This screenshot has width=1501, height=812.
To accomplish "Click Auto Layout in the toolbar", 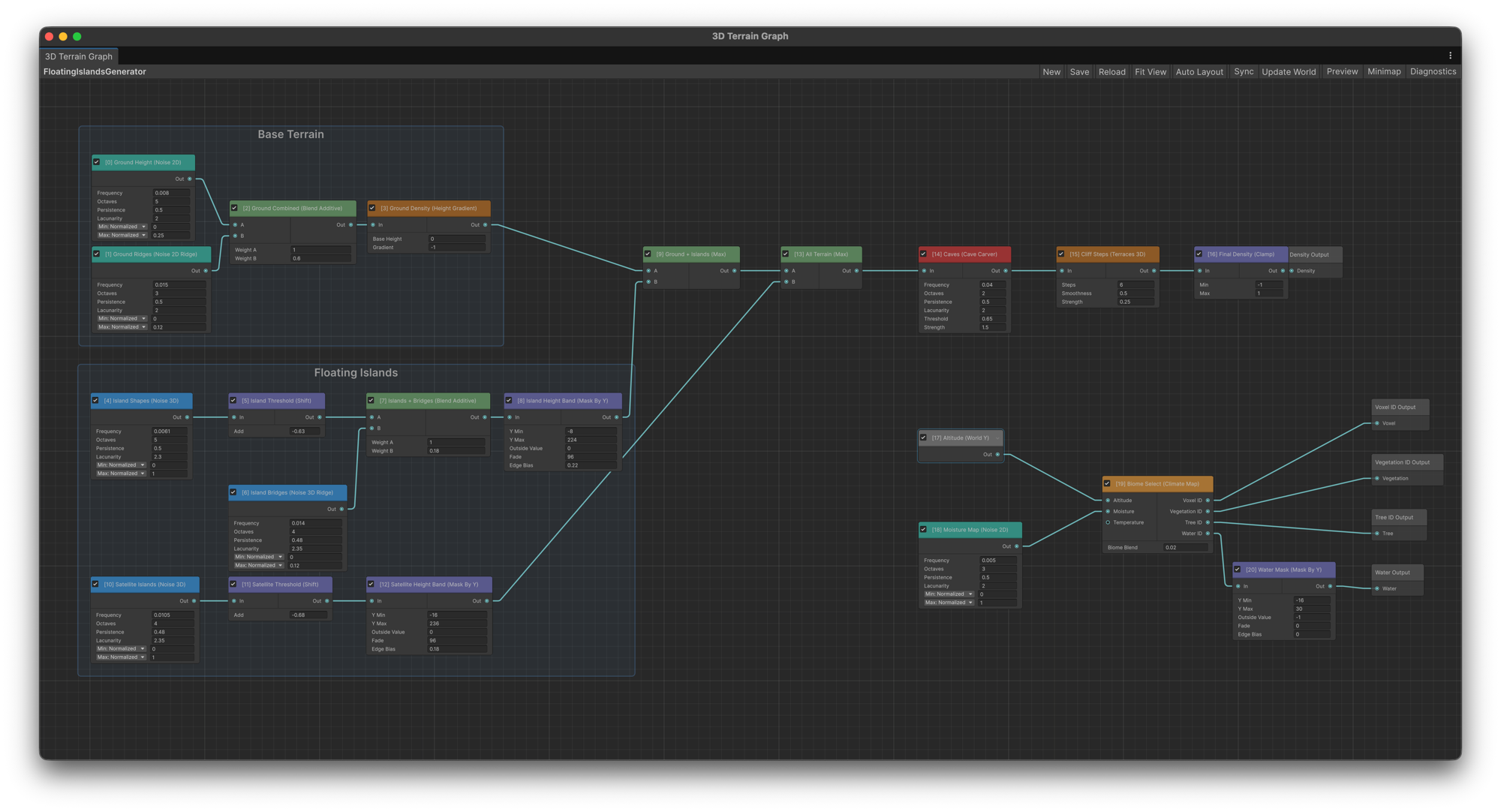I will click(x=1199, y=72).
